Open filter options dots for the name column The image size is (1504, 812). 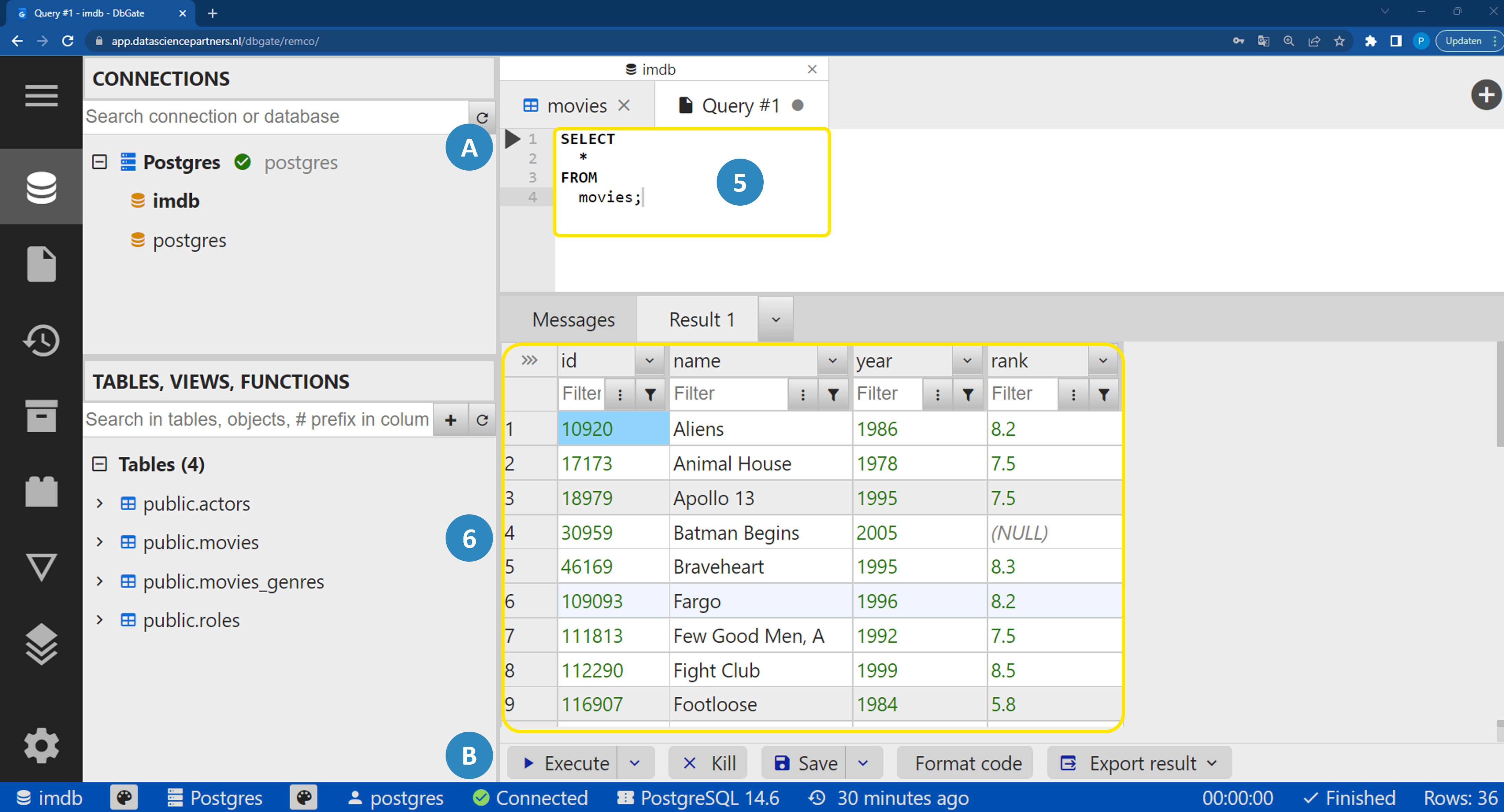tap(803, 394)
